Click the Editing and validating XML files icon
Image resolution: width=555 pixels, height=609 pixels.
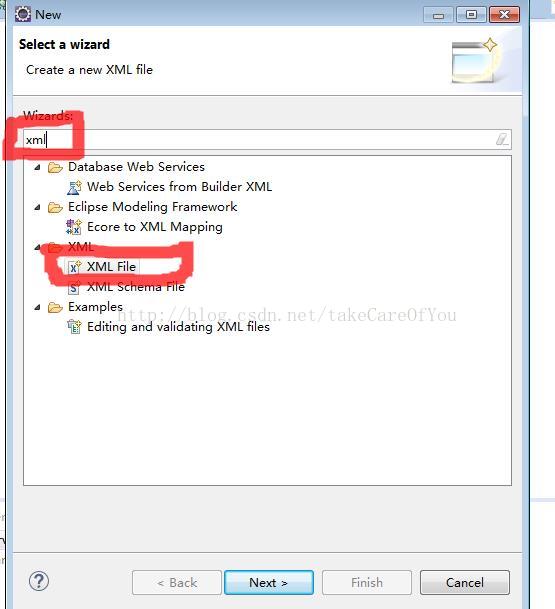click(x=74, y=327)
